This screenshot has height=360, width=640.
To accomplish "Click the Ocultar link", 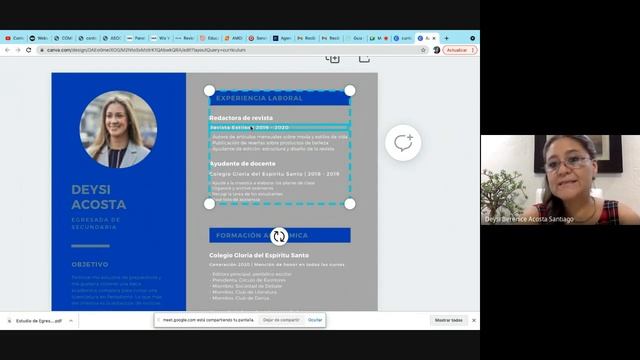I will (315, 320).
